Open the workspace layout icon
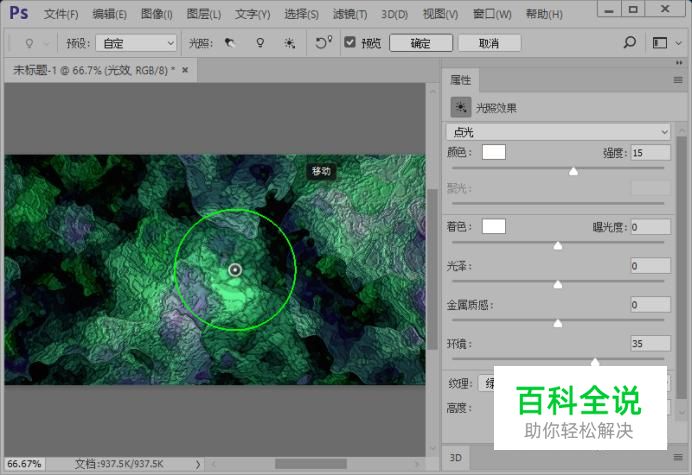The height and width of the screenshot is (475, 692). pyautogui.click(x=660, y=43)
